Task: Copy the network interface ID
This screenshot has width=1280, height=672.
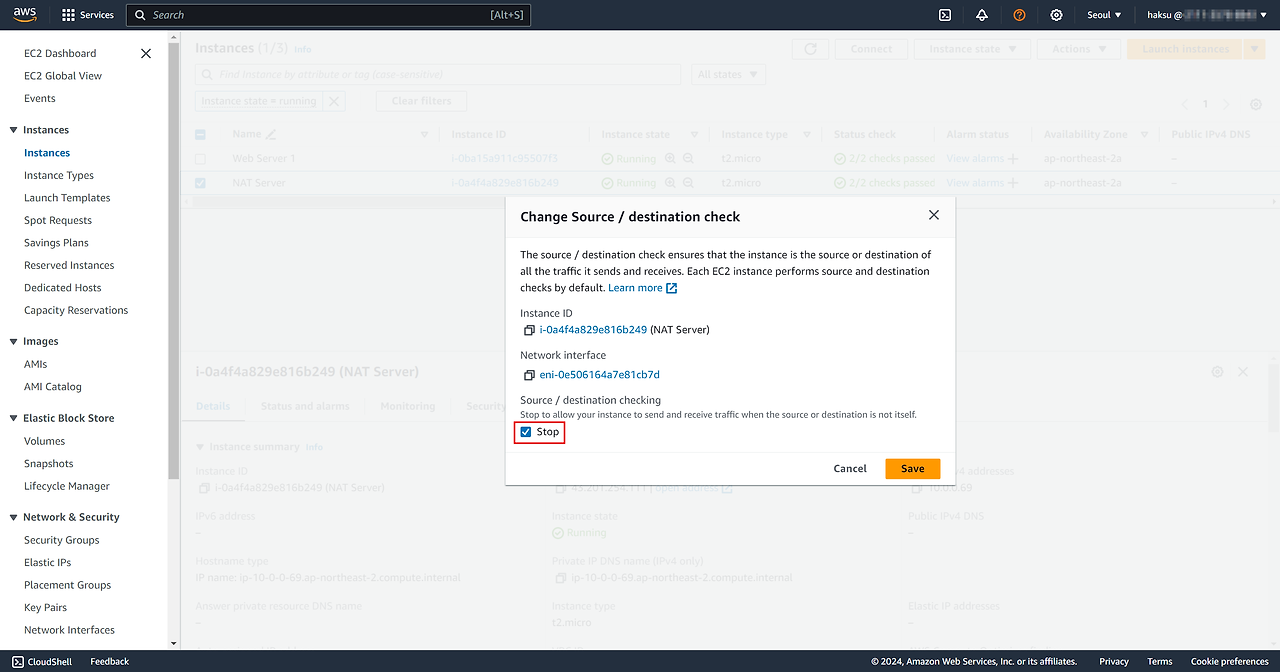Action: (529, 375)
